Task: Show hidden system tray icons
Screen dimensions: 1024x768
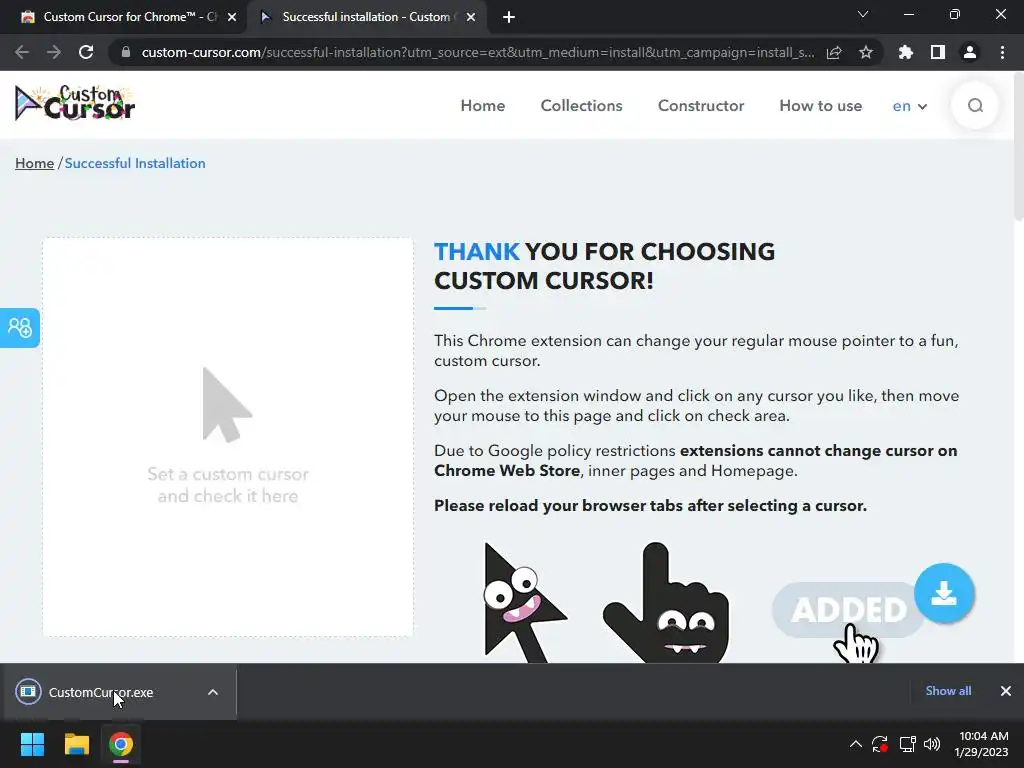Action: (x=856, y=744)
